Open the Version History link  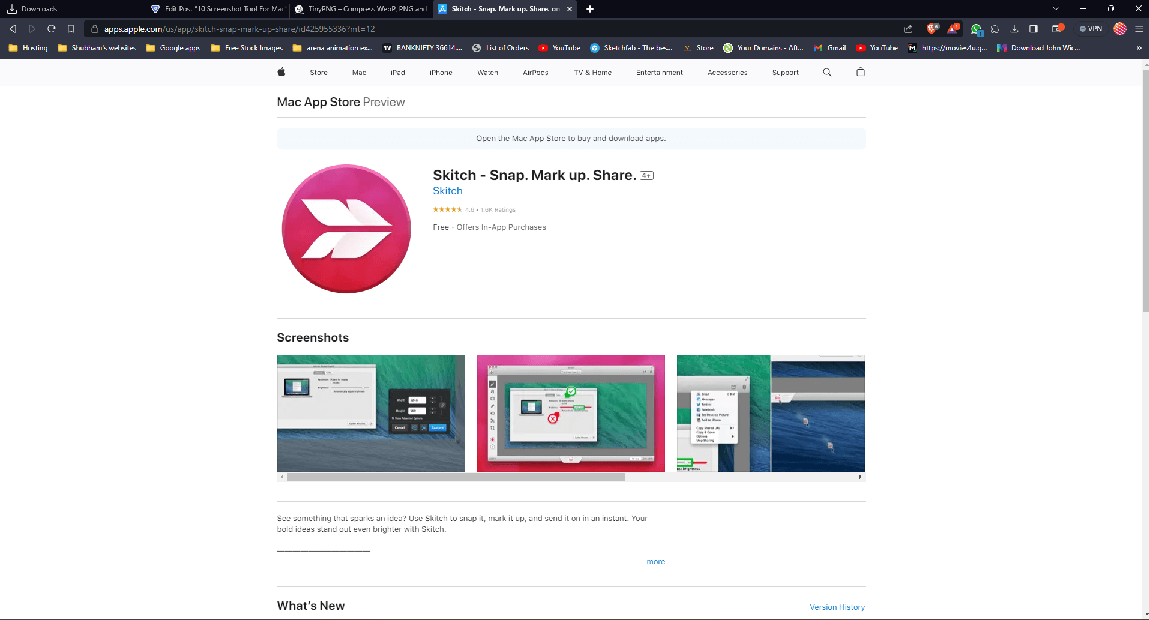pyautogui.click(x=837, y=607)
